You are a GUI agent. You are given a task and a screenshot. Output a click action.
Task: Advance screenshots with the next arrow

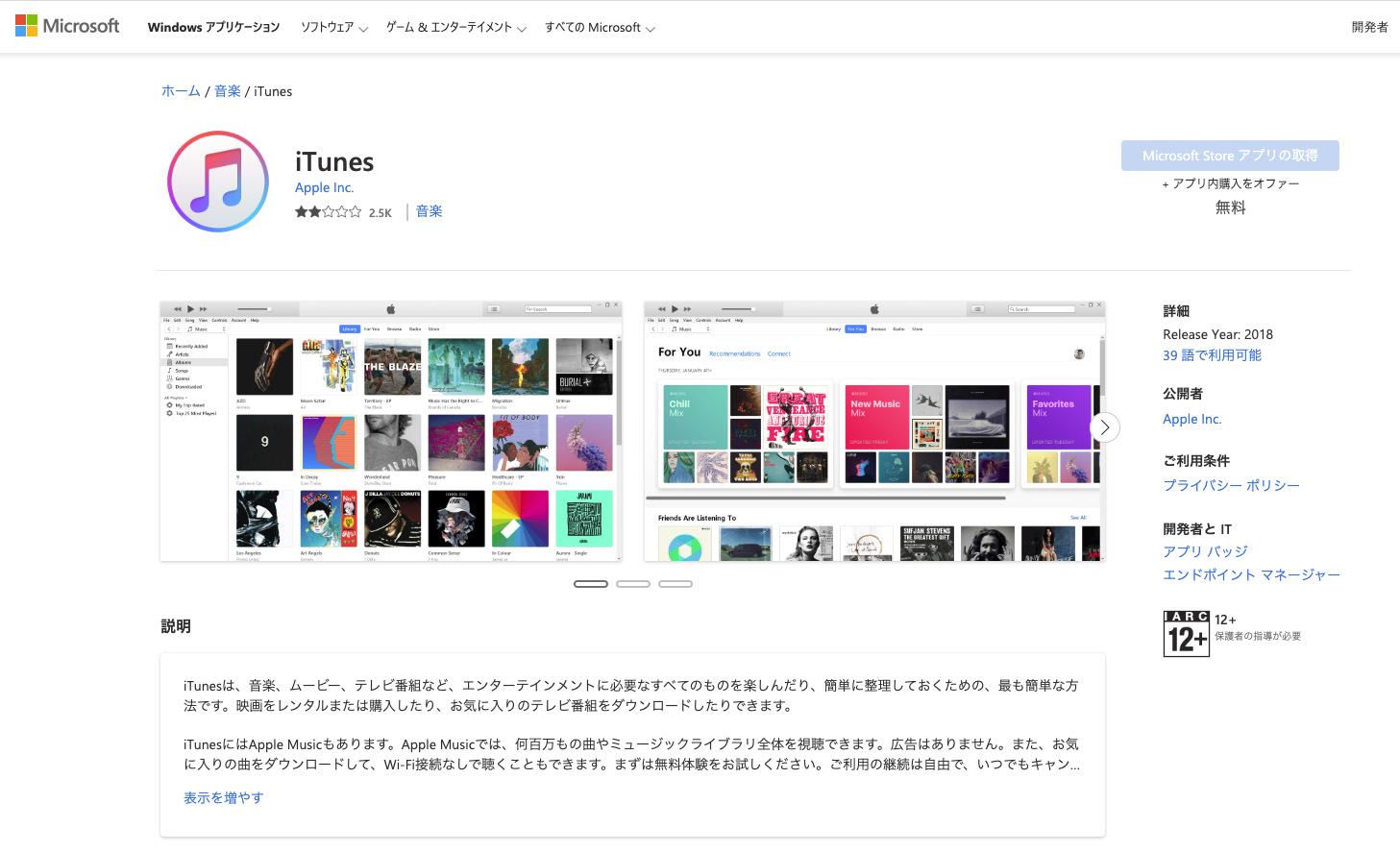pyautogui.click(x=1105, y=427)
